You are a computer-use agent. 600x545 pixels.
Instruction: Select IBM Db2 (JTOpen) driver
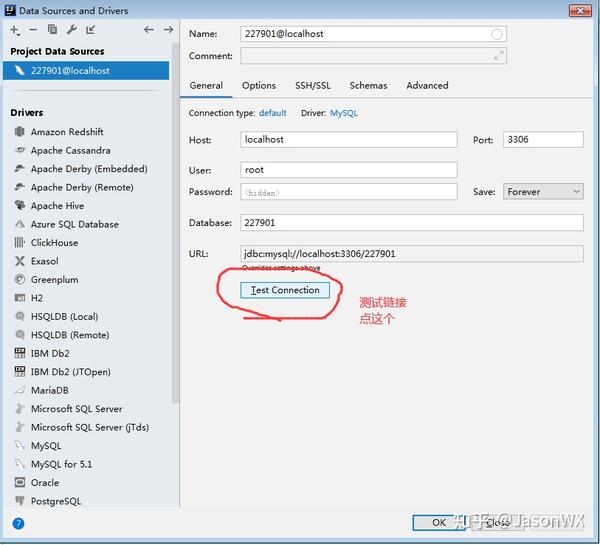coord(70,372)
